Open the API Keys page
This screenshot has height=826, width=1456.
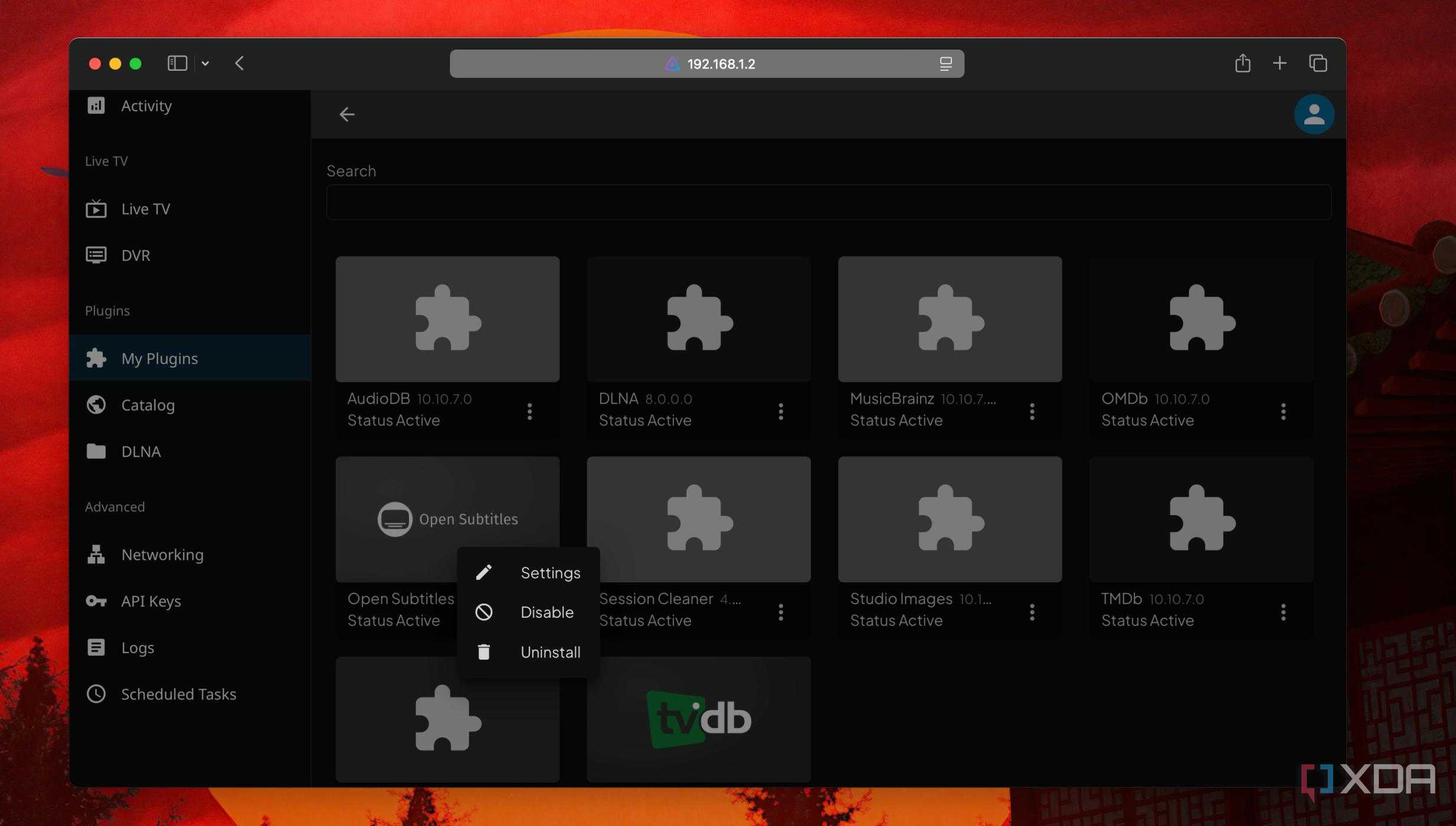point(189,601)
